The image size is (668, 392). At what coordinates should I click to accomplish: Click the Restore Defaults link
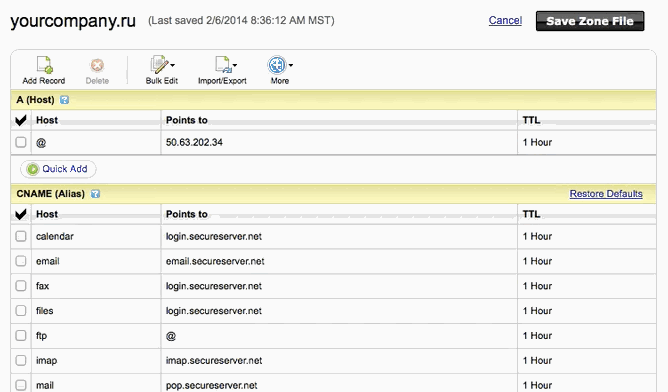tap(606, 194)
